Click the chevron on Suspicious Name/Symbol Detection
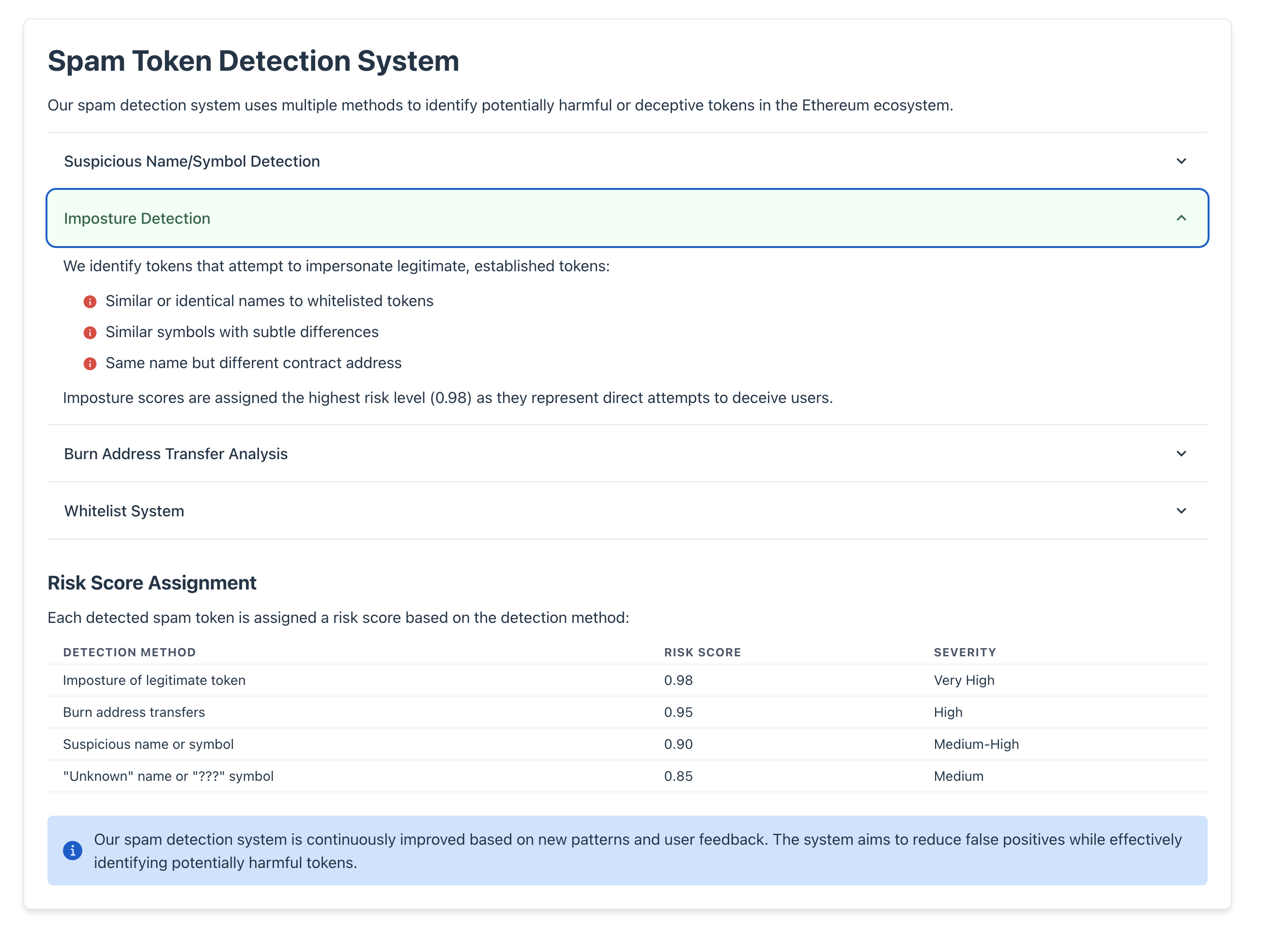 pos(1182,161)
